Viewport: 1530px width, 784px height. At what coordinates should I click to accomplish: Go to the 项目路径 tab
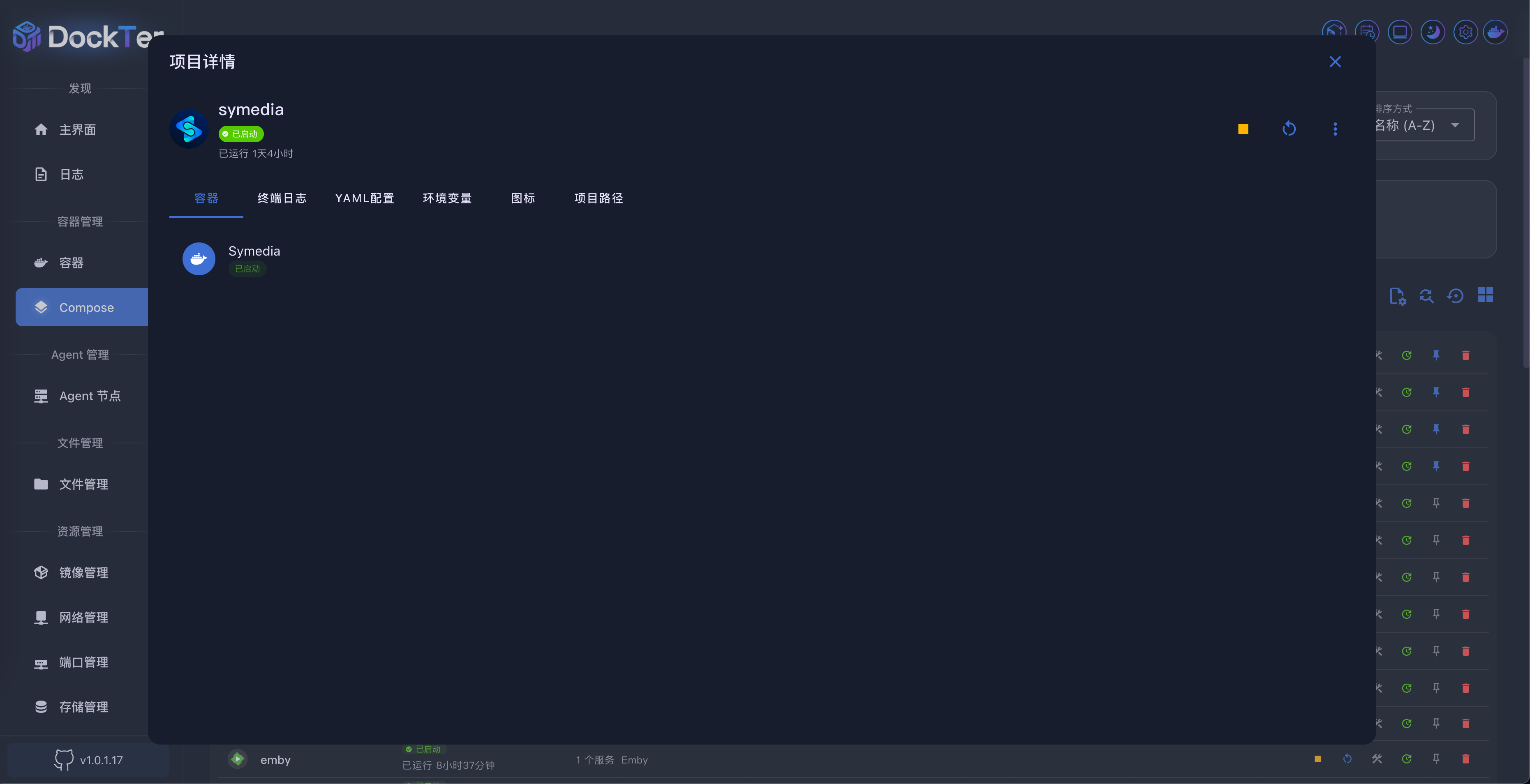[598, 198]
